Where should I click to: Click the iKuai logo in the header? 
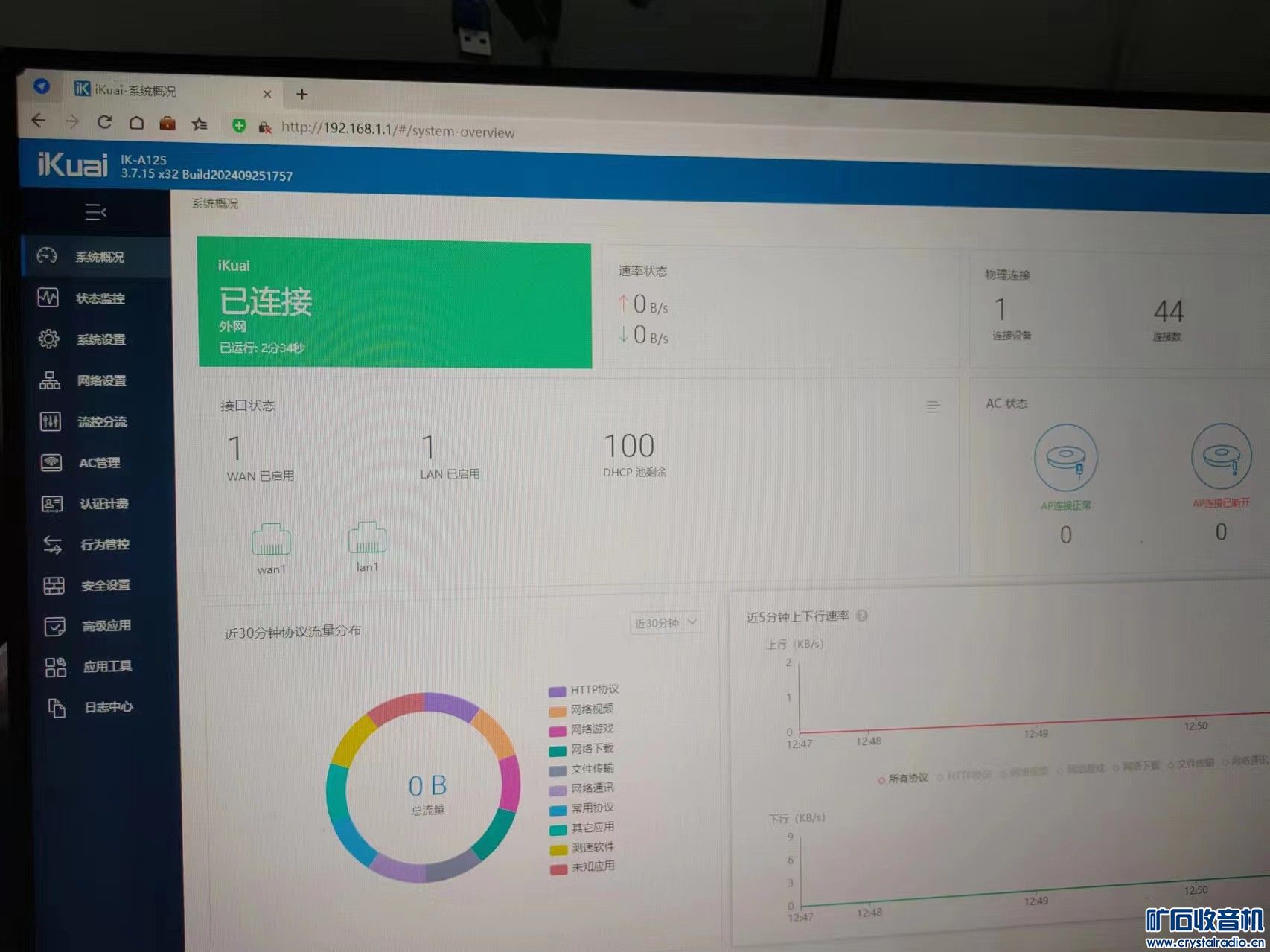73,164
